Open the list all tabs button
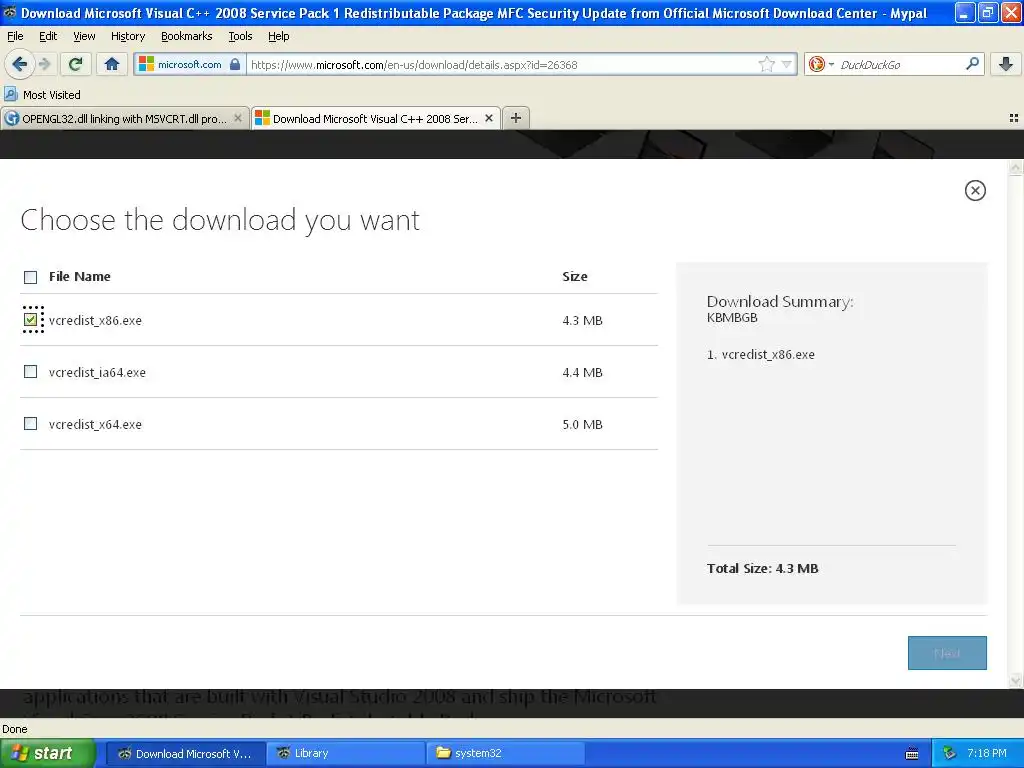This screenshot has width=1024, height=768. pyautogui.click(x=1014, y=118)
